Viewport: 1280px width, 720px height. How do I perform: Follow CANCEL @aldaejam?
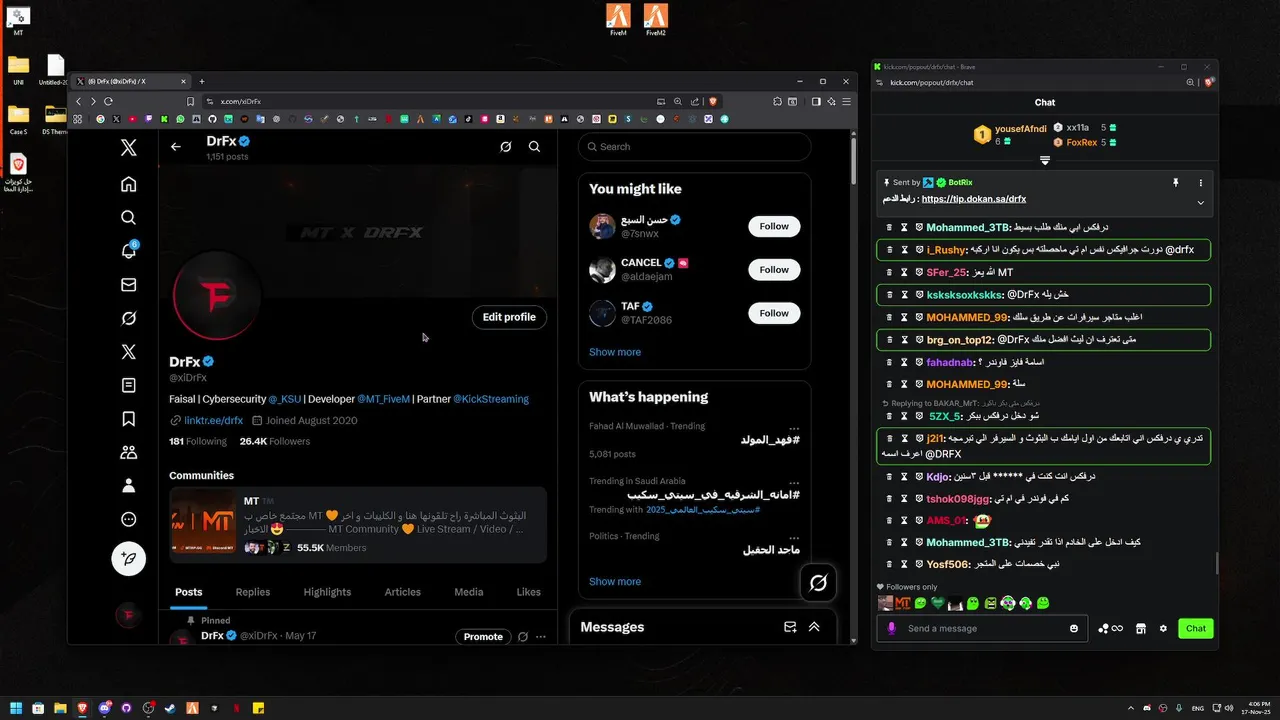774,269
